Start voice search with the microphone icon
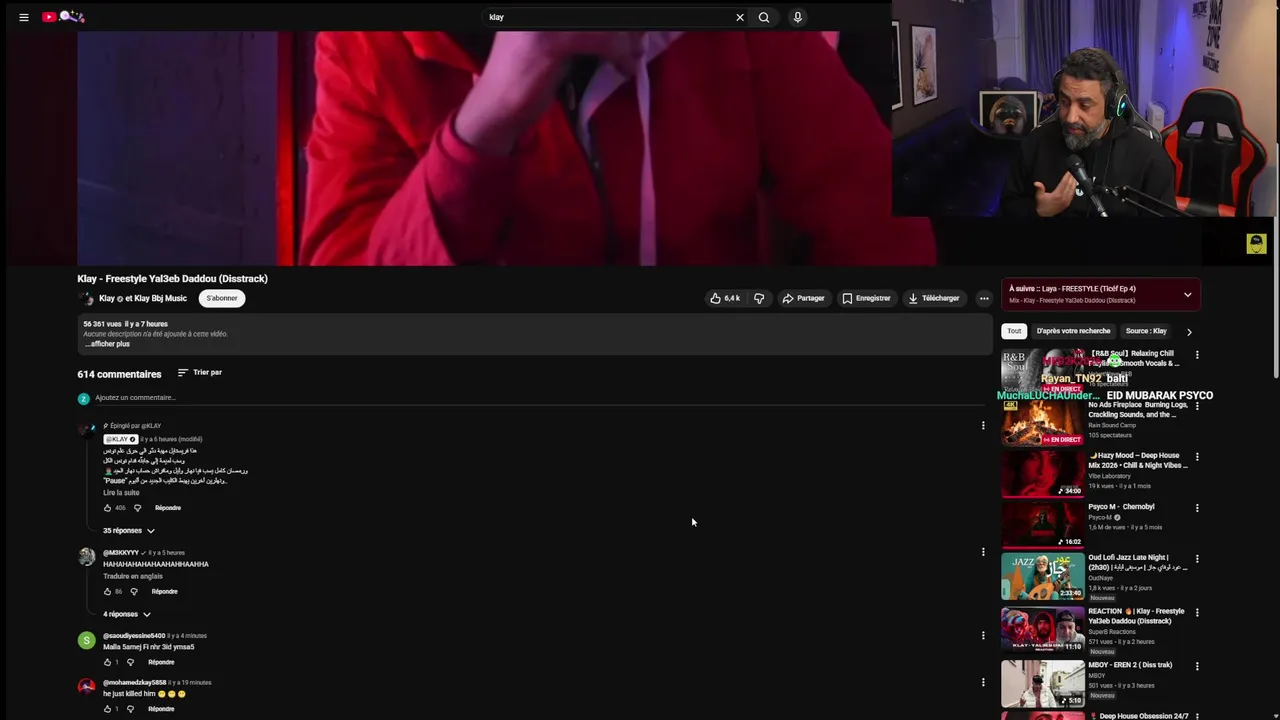Image resolution: width=1280 pixels, height=720 pixels. pyautogui.click(x=797, y=17)
